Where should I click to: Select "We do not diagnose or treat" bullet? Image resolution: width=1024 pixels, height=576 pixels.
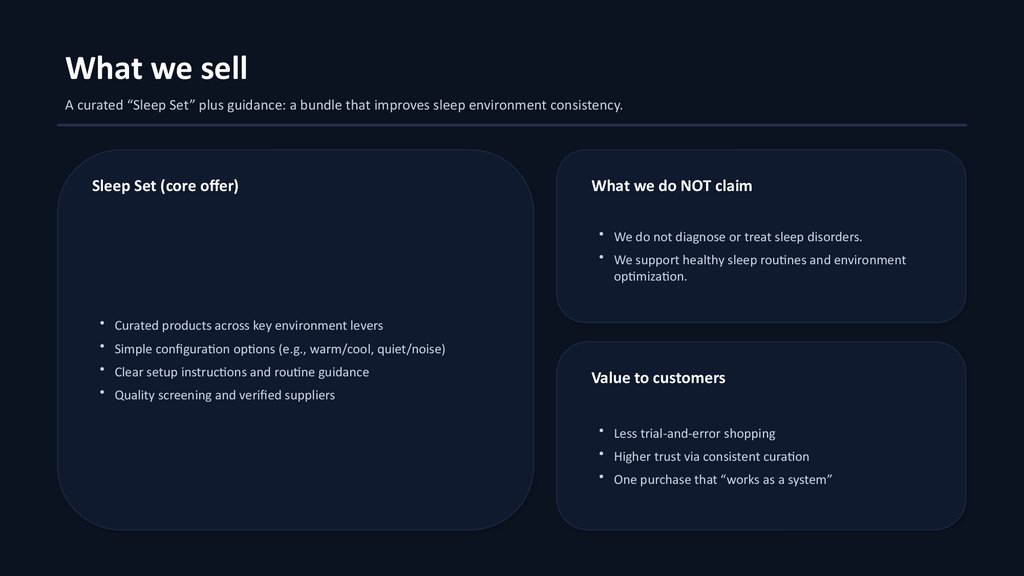coord(737,237)
